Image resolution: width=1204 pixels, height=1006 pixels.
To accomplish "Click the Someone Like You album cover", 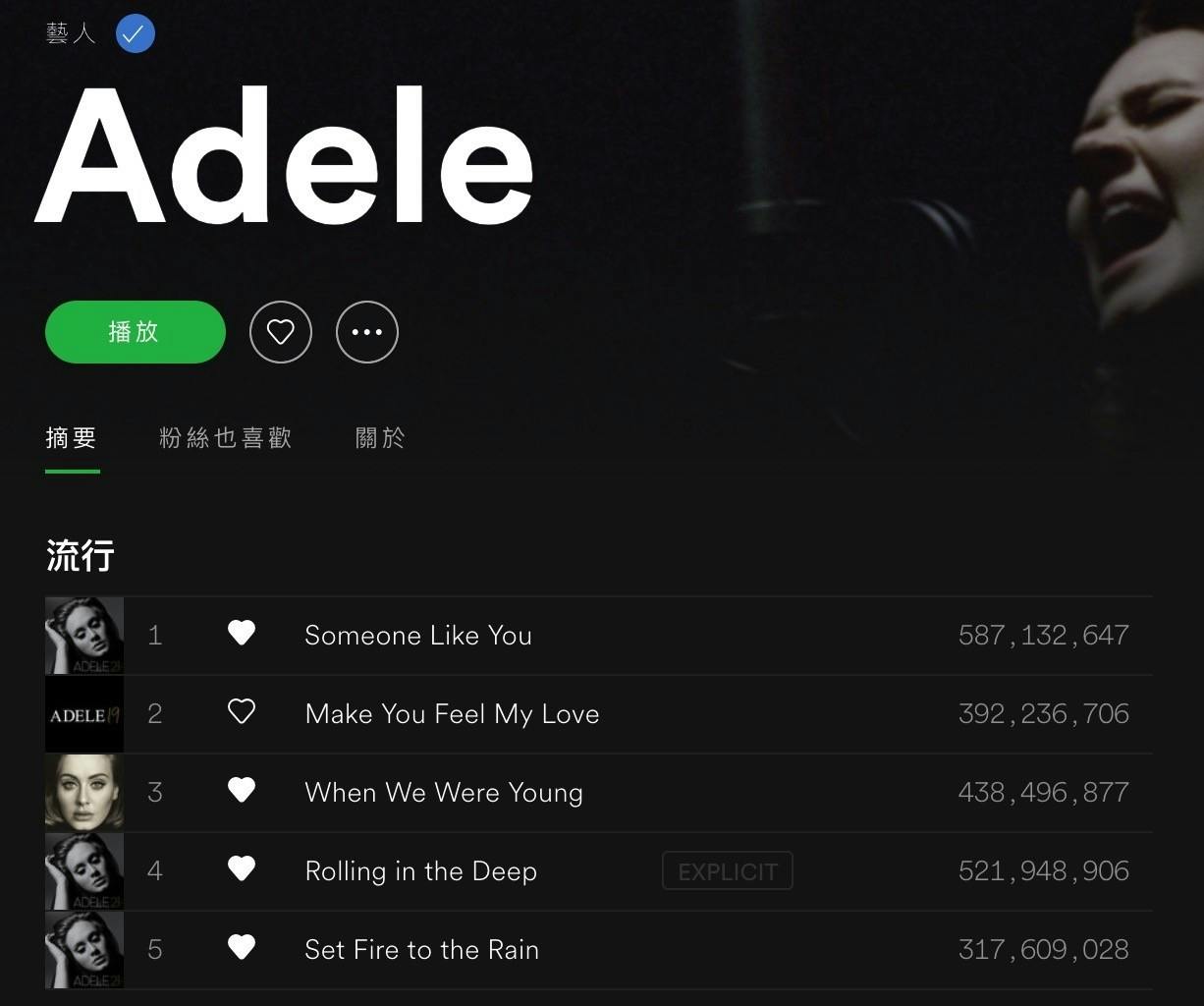I will click(84, 636).
